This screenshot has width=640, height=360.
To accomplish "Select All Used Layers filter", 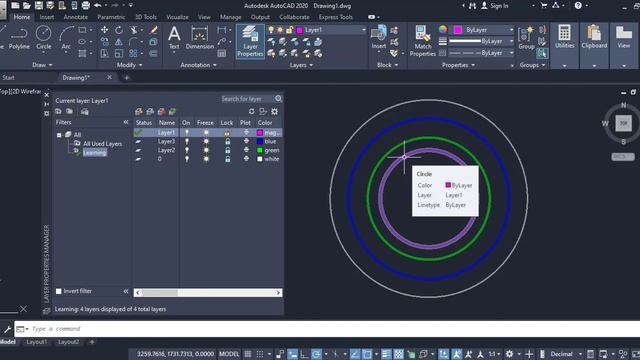I will (102, 144).
